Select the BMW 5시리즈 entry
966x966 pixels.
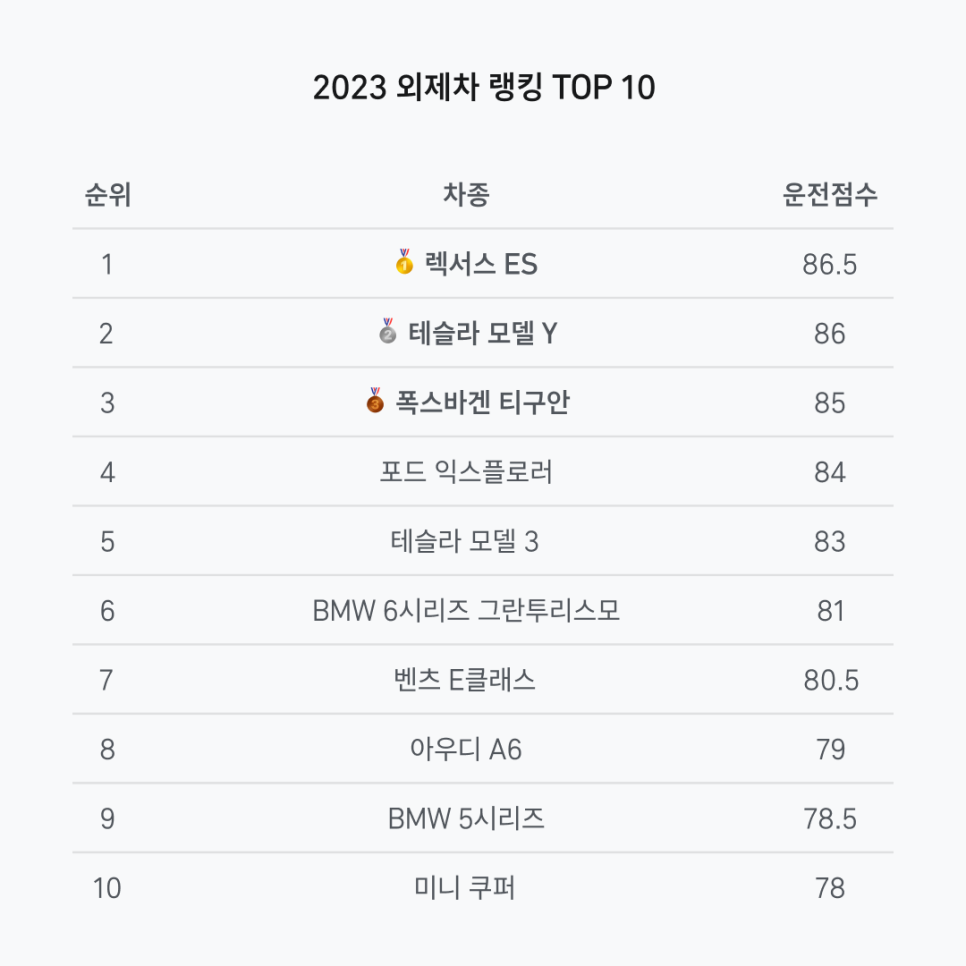pos(466,819)
